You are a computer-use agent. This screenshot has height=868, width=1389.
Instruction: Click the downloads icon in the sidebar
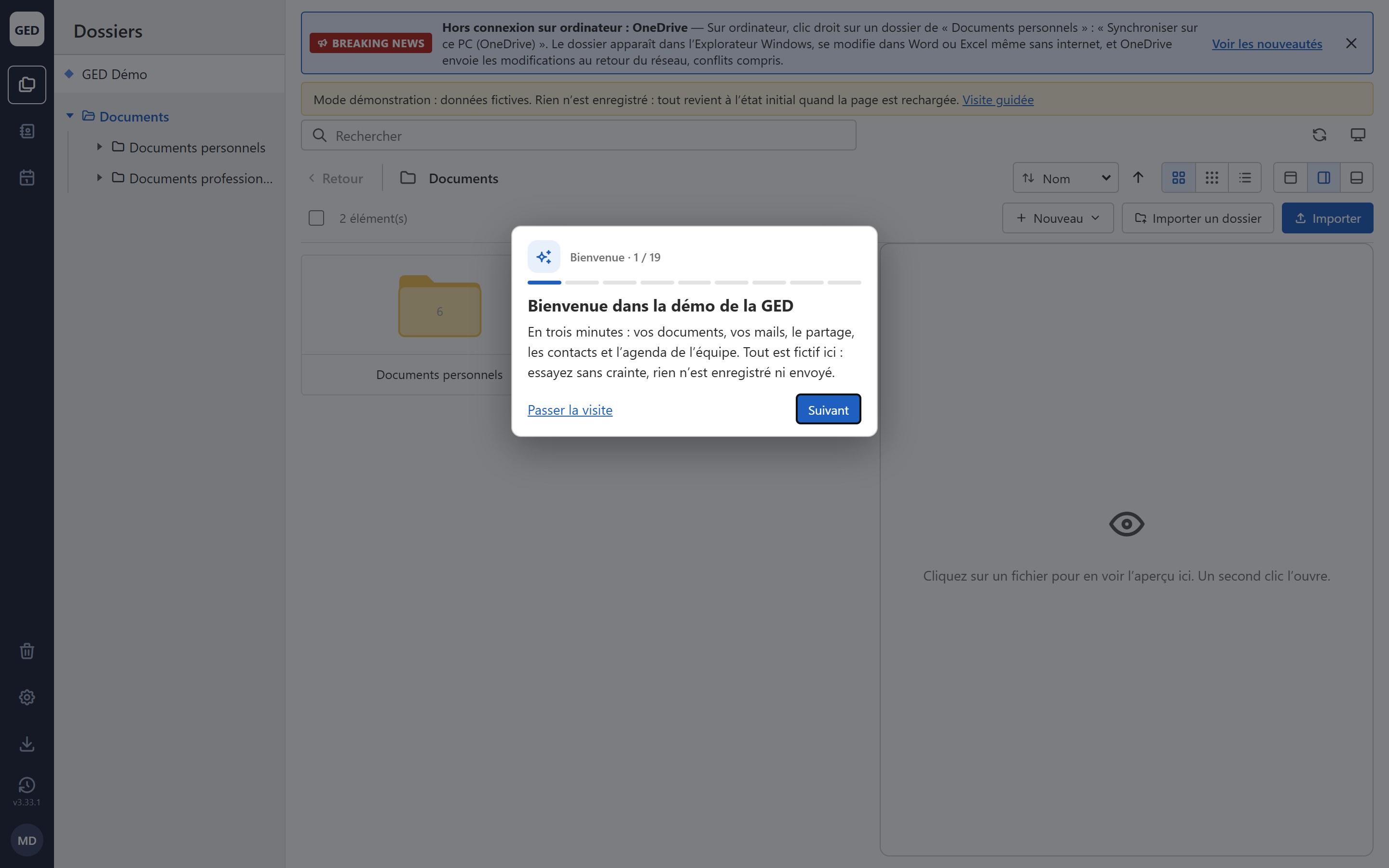[27, 744]
